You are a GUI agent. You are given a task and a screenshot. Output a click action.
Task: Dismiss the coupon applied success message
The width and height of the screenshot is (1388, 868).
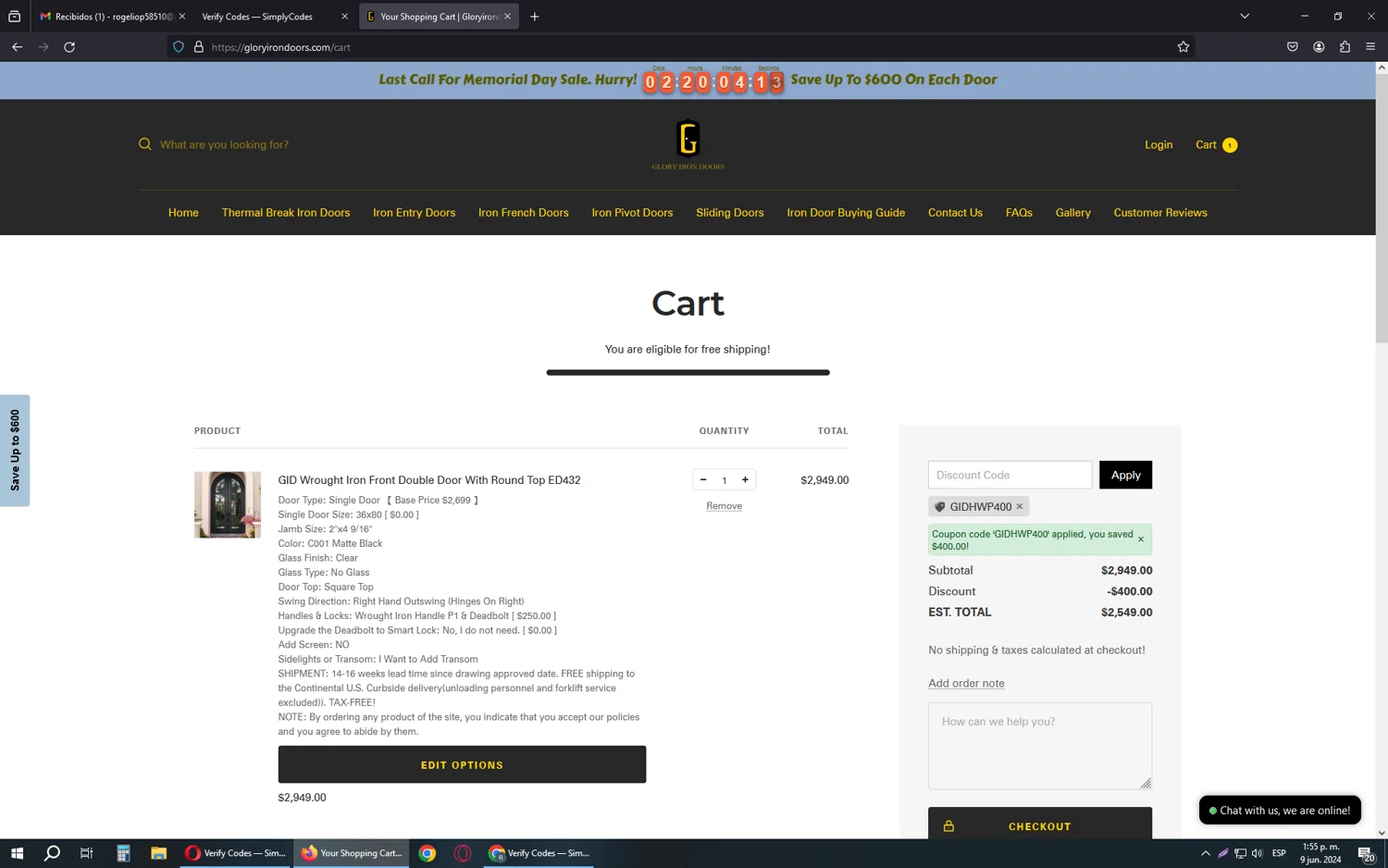(x=1141, y=539)
